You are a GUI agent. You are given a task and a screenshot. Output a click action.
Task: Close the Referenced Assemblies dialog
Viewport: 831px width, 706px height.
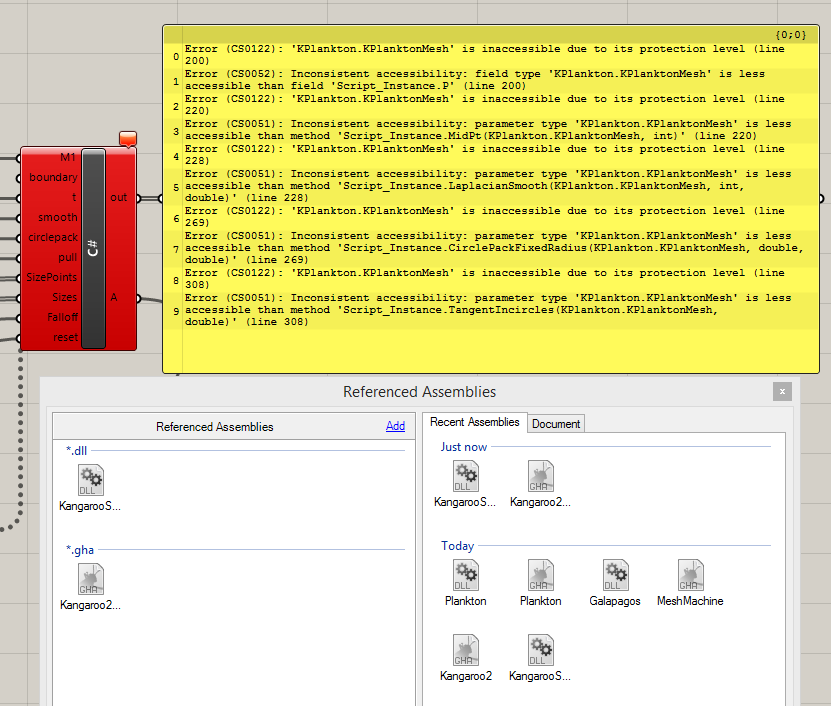[x=782, y=392]
